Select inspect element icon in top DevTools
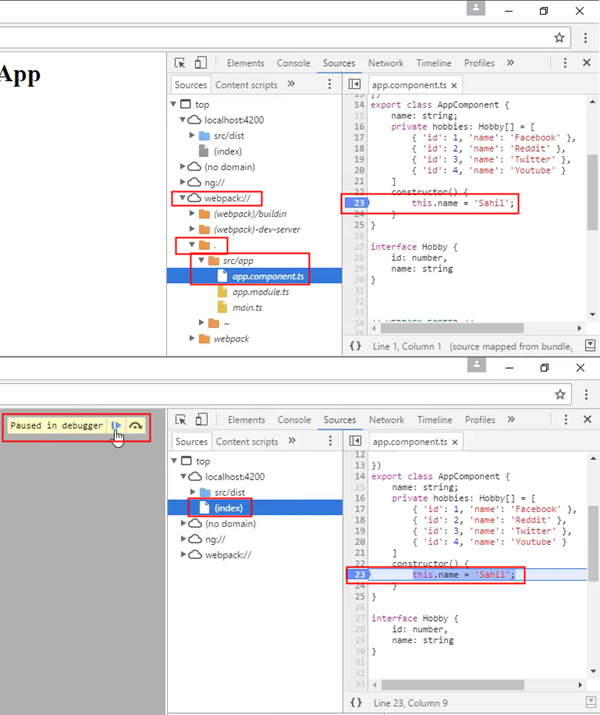This screenshot has width=600, height=715. 180,63
